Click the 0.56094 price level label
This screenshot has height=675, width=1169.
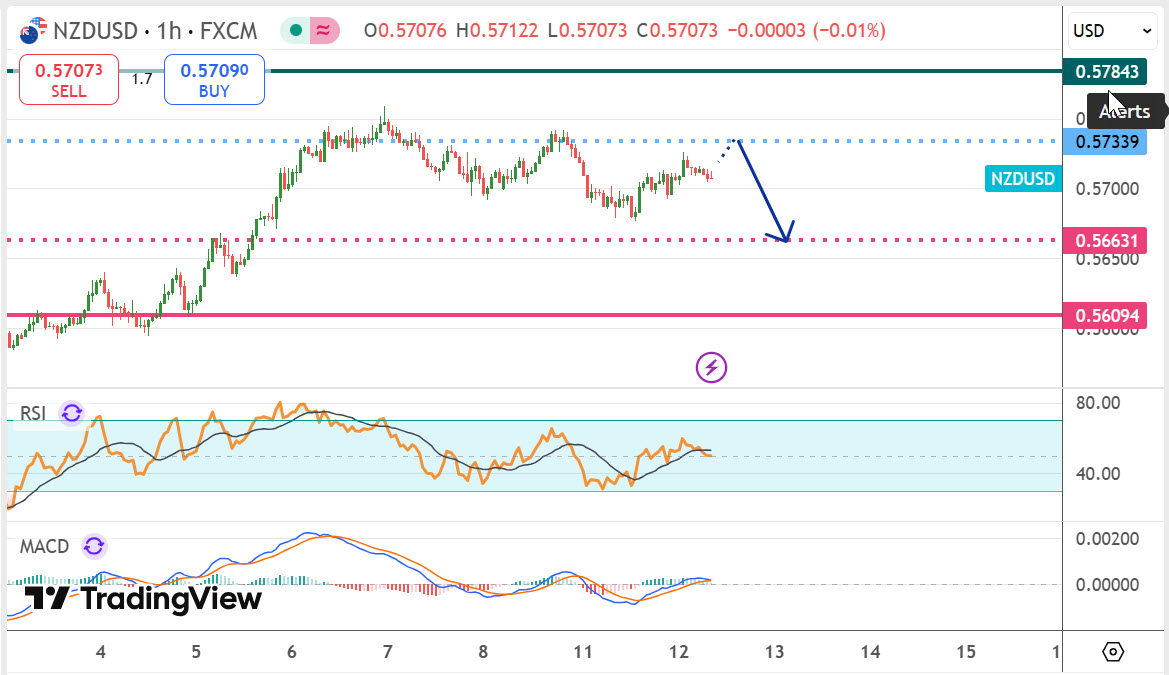click(x=1105, y=315)
